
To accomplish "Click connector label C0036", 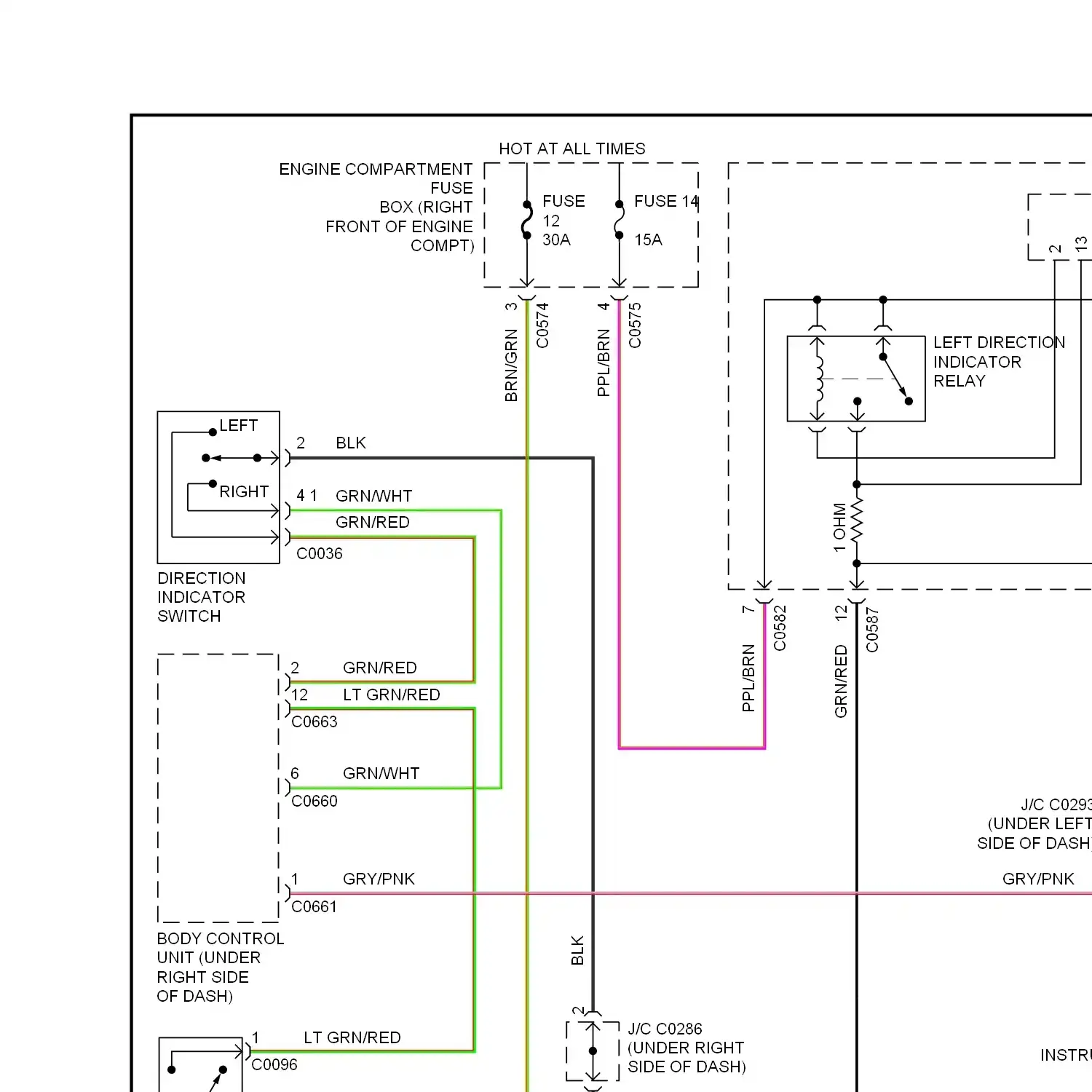I will click(320, 553).
